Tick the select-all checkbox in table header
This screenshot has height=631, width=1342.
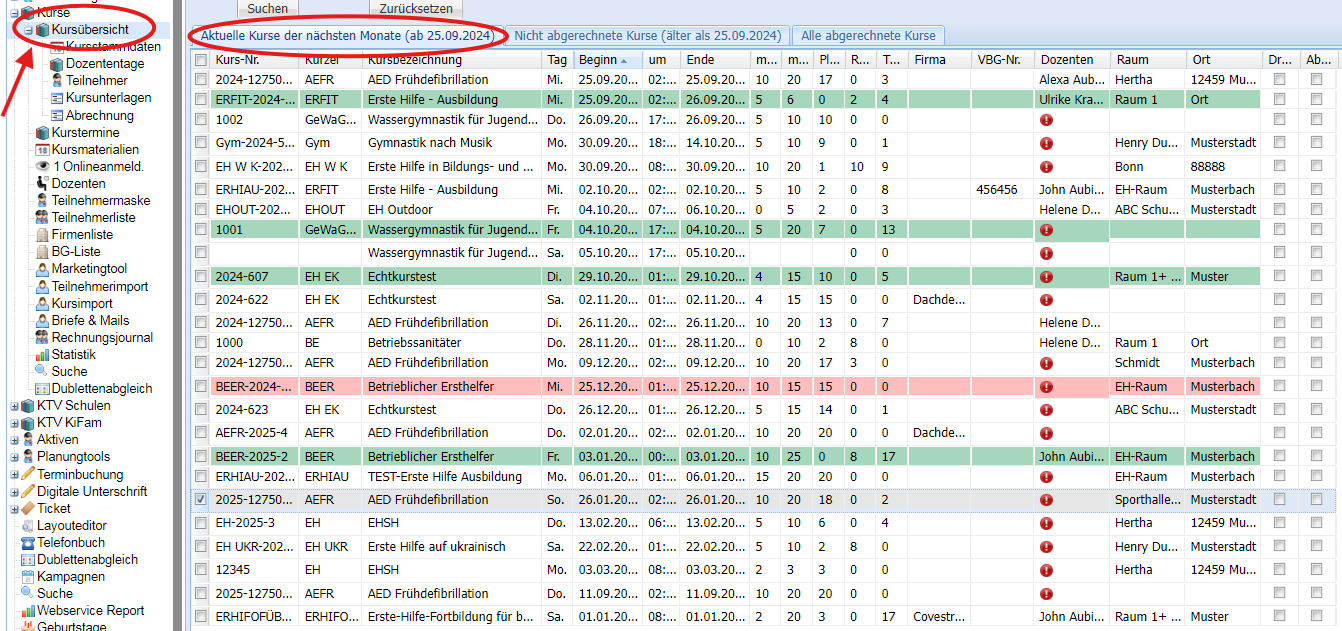201,60
